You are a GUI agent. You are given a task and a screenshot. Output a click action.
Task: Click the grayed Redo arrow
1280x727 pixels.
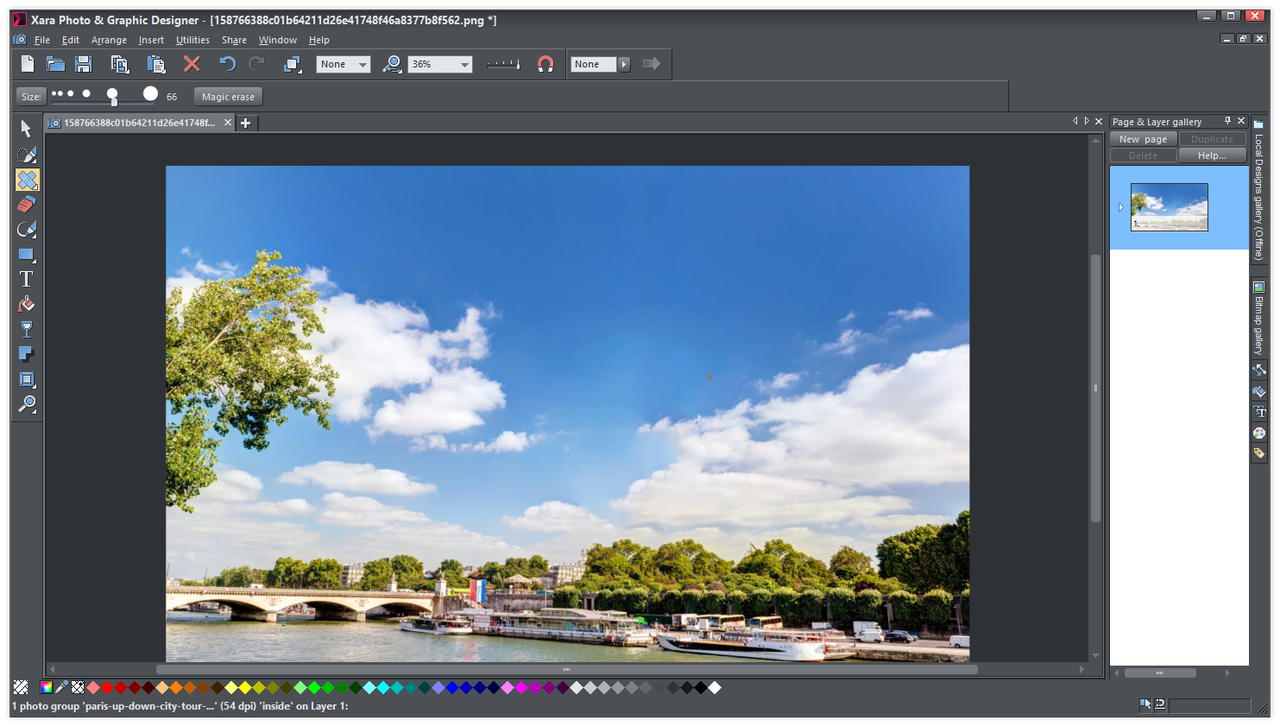click(257, 64)
